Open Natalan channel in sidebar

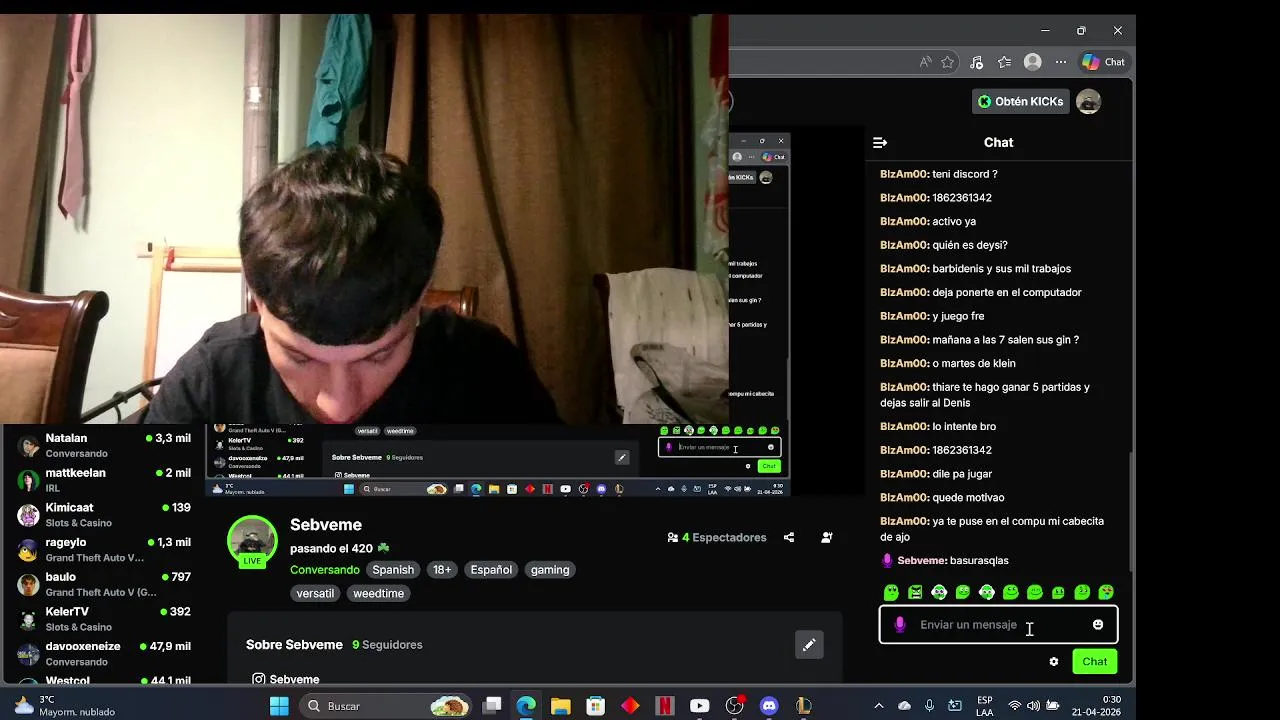coord(104,445)
